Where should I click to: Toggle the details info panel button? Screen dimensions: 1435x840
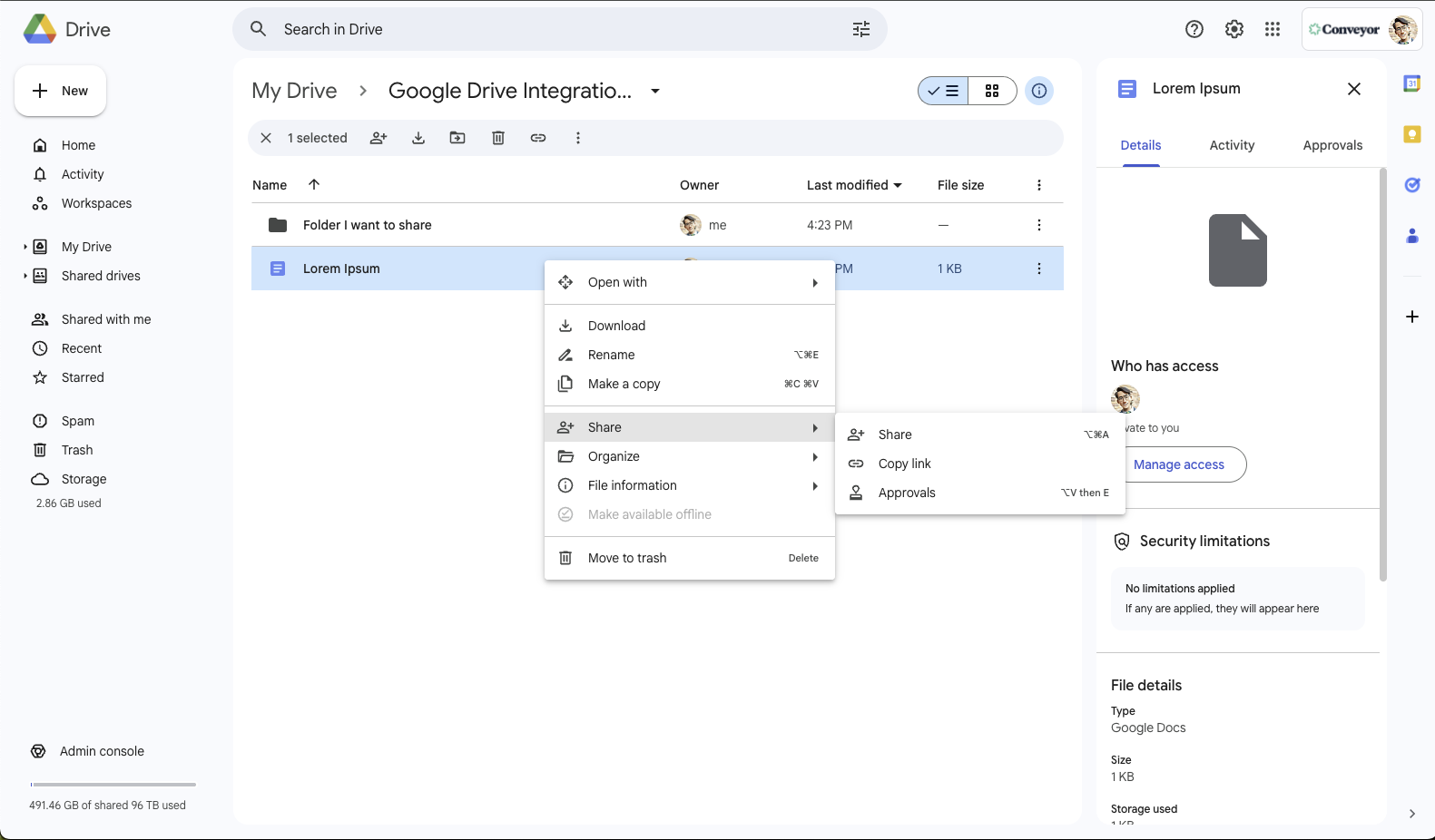coord(1039,91)
